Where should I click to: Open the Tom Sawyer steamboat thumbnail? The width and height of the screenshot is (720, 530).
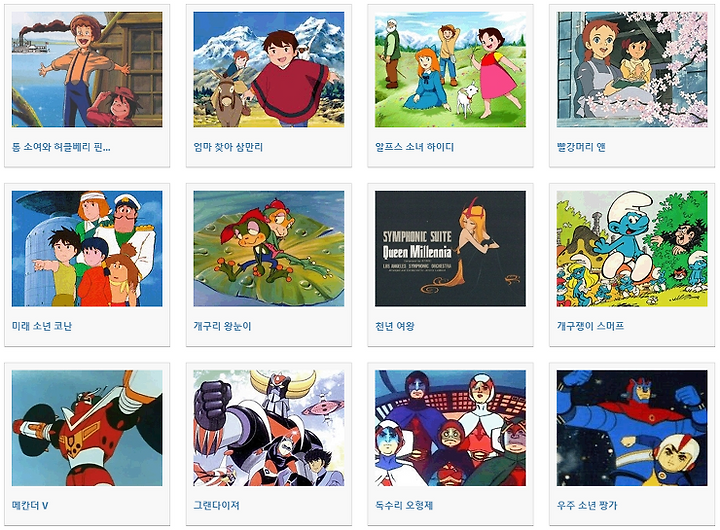tap(87, 69)
